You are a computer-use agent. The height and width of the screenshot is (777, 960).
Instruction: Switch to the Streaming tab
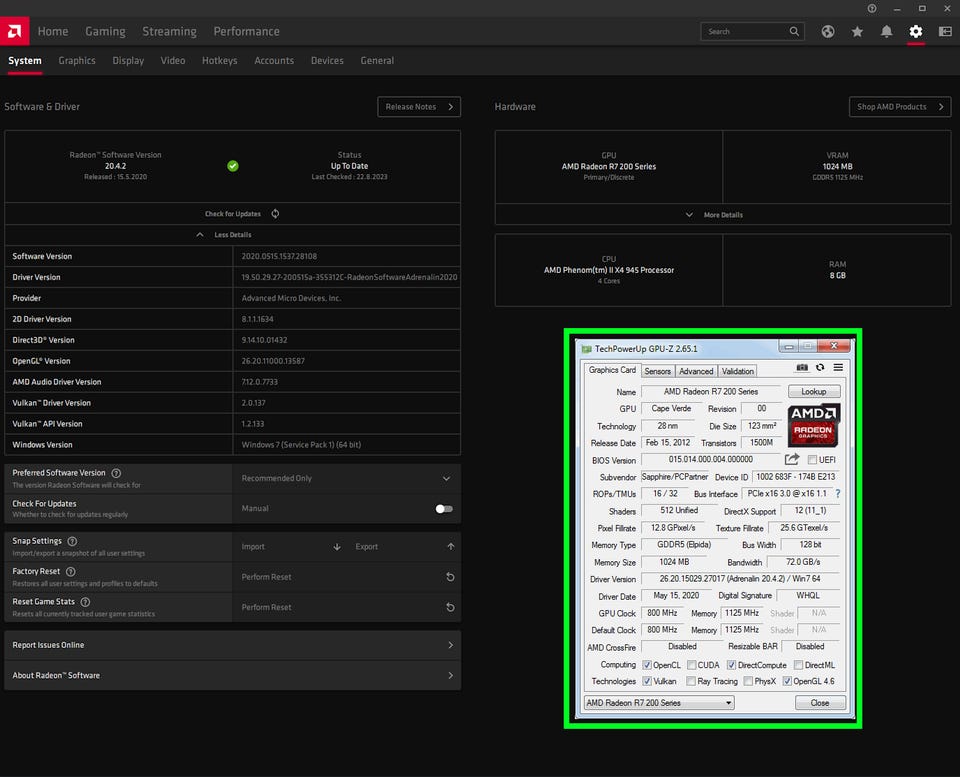170,31
